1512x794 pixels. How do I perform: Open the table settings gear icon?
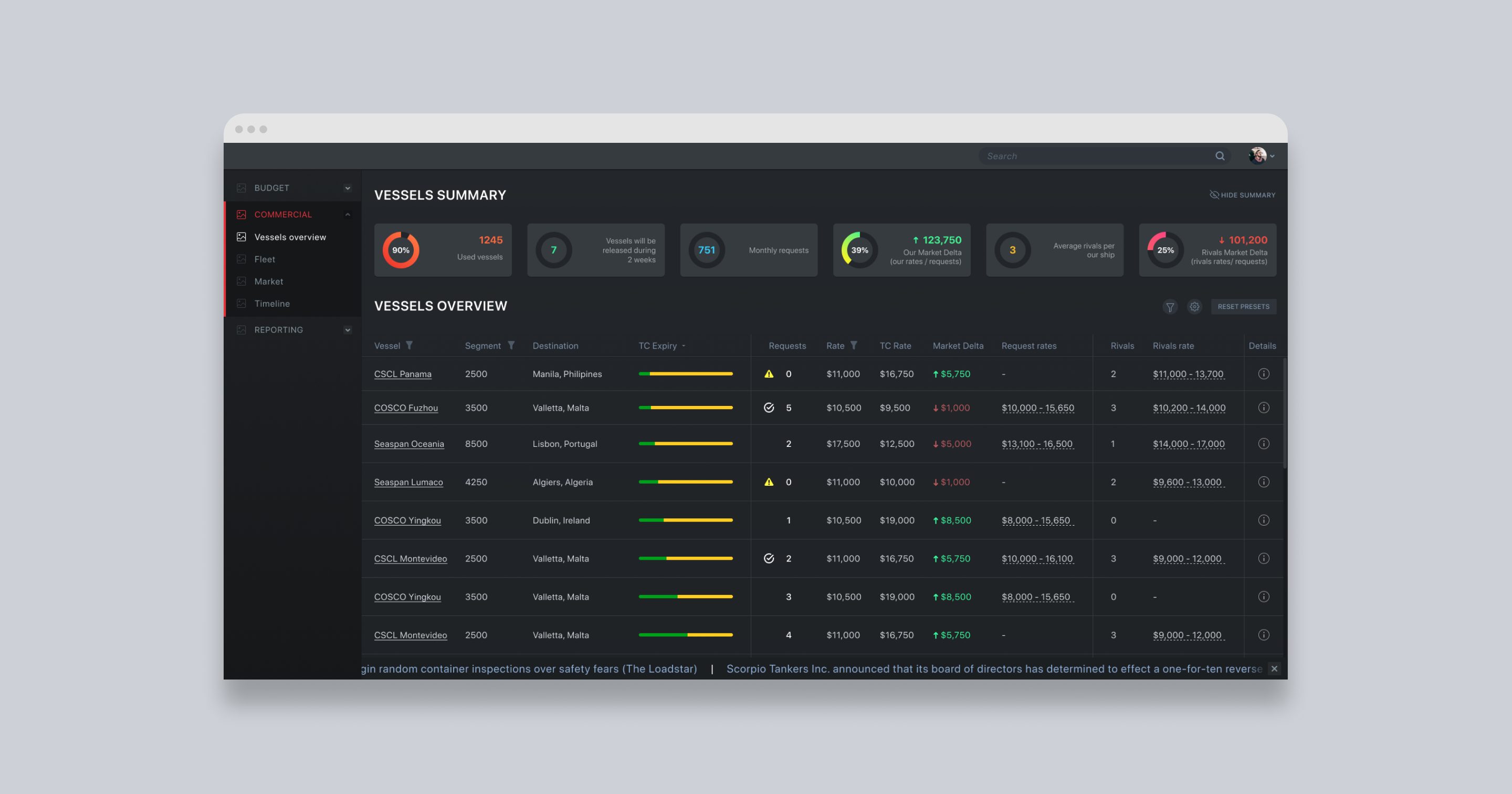tap(1195, 307)
